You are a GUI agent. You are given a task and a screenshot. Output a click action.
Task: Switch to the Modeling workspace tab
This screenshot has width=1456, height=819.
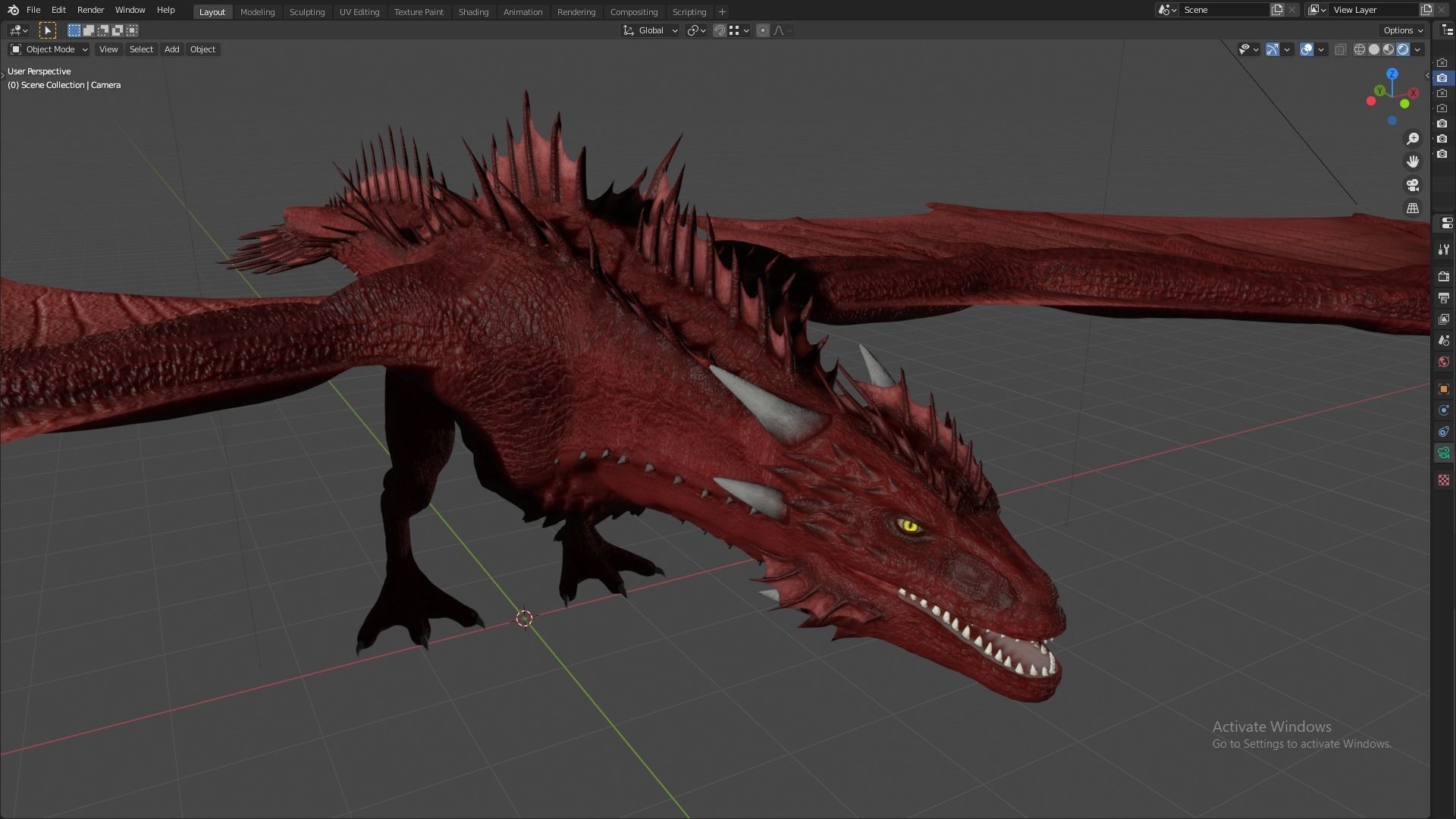pyautogui.click(x=257, y=12)
